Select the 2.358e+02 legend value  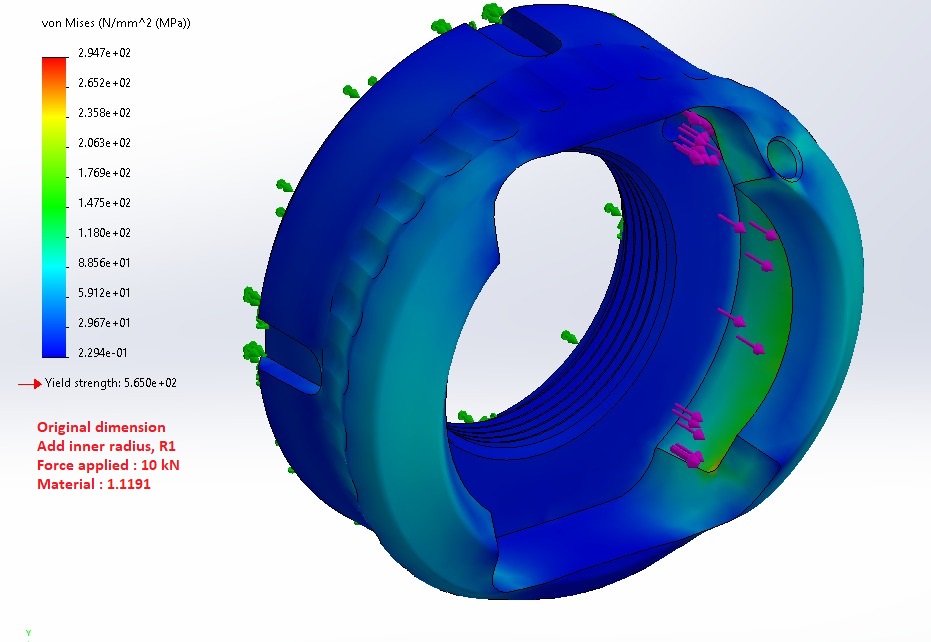104,113
